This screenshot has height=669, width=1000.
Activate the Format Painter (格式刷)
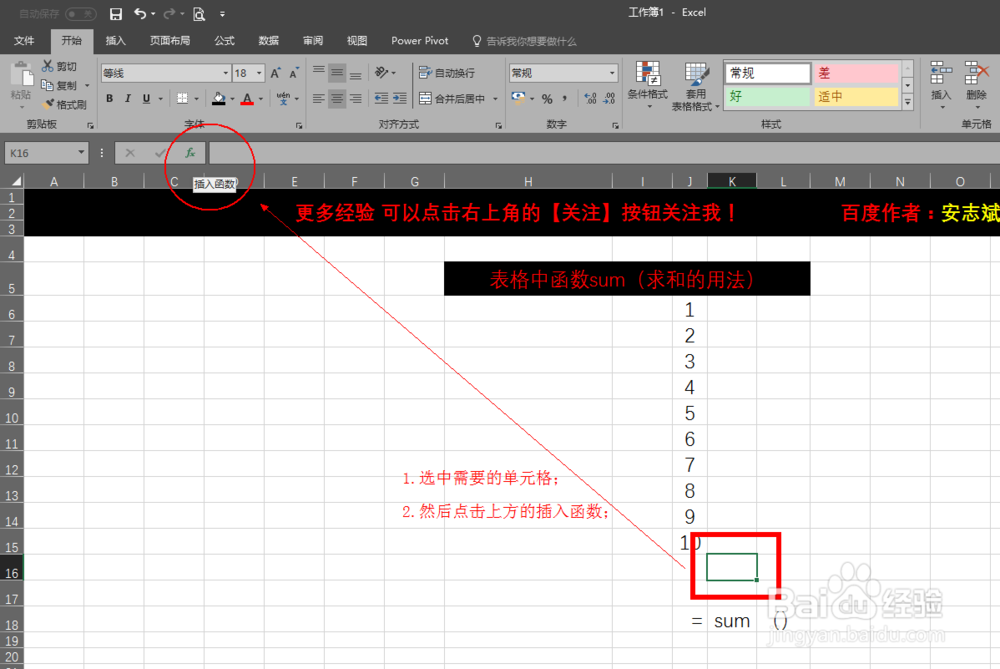pos(65,104)
